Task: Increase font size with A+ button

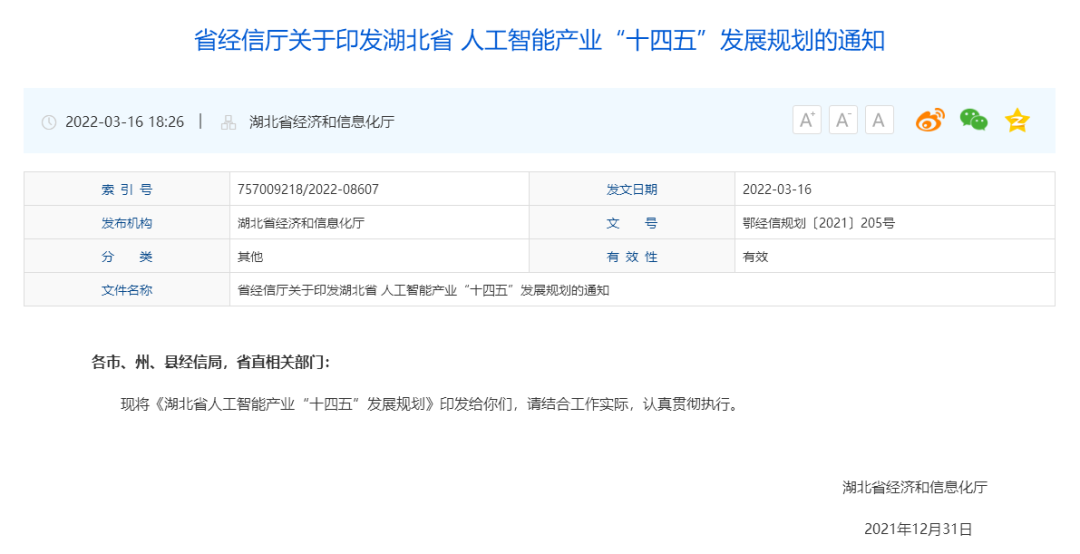Action: pos(806,121)
